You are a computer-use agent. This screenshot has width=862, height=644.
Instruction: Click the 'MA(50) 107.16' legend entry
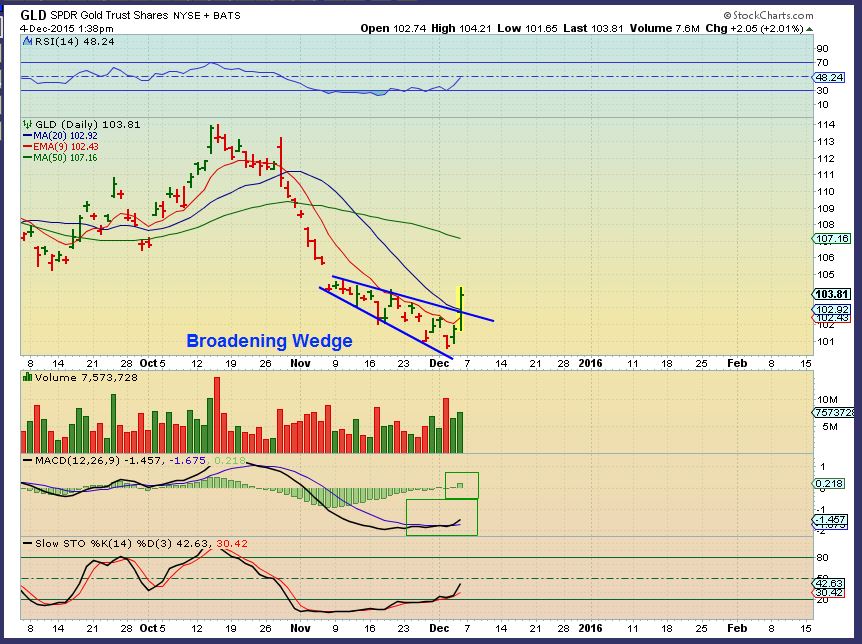tap(65, 157)
